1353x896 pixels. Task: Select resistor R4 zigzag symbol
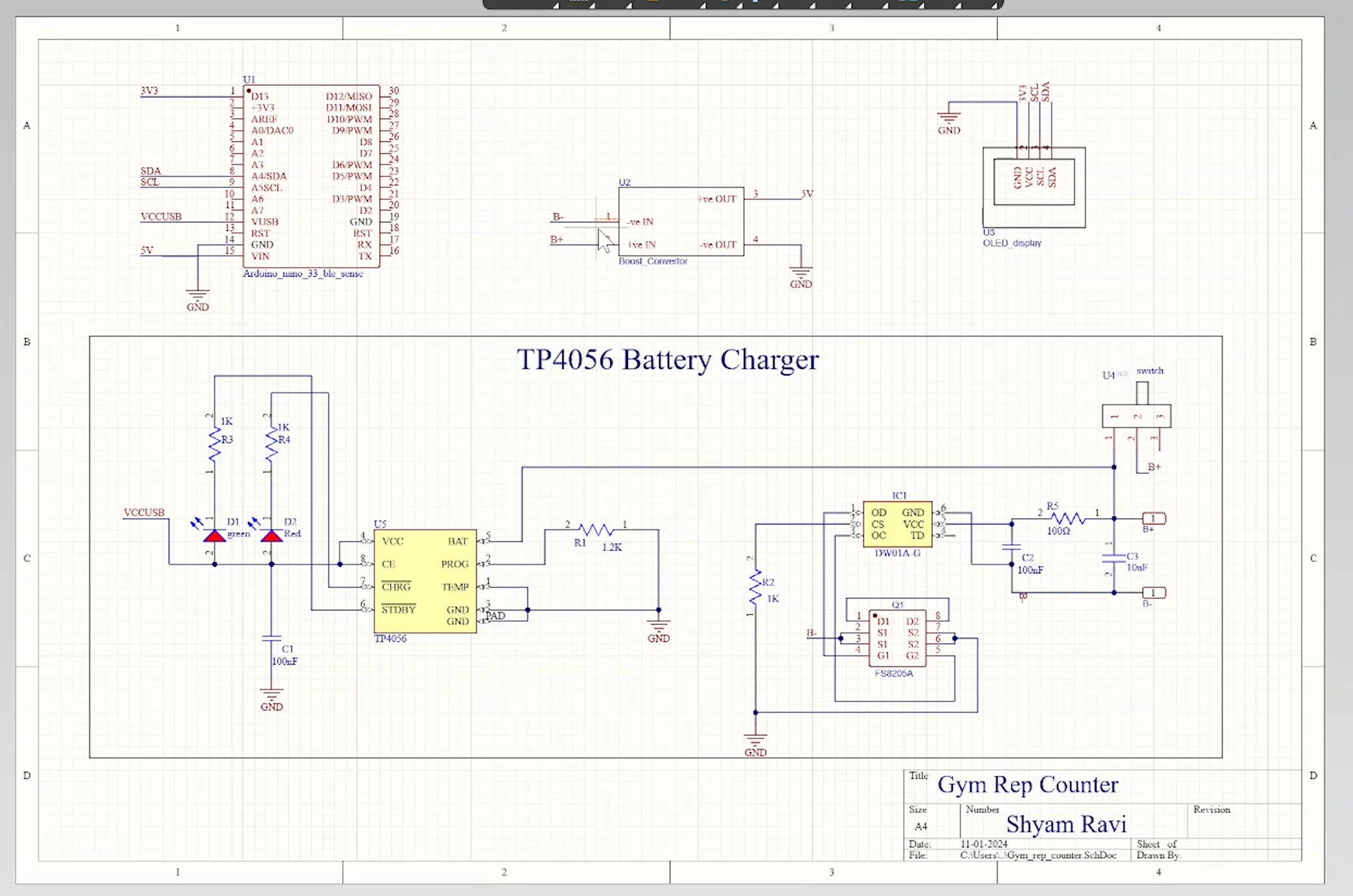point(271,444)
